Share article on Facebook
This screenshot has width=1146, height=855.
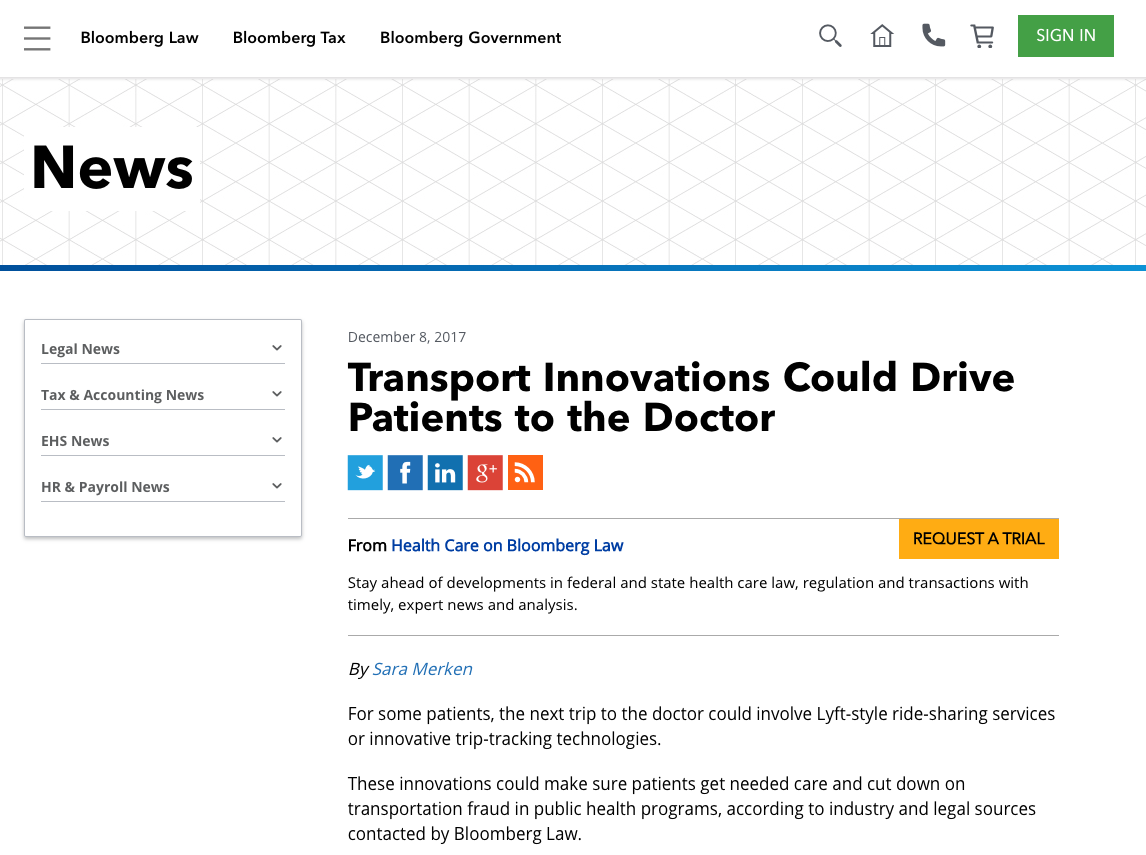pos(405,472)
